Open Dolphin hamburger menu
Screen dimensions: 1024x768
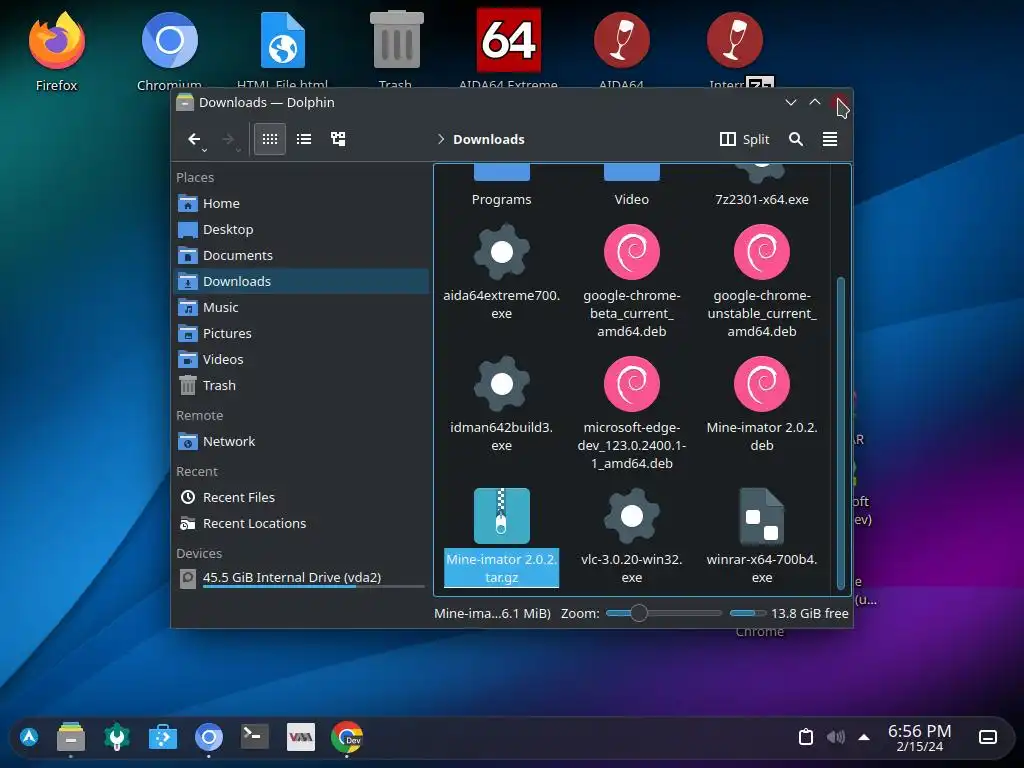point(829,139)
